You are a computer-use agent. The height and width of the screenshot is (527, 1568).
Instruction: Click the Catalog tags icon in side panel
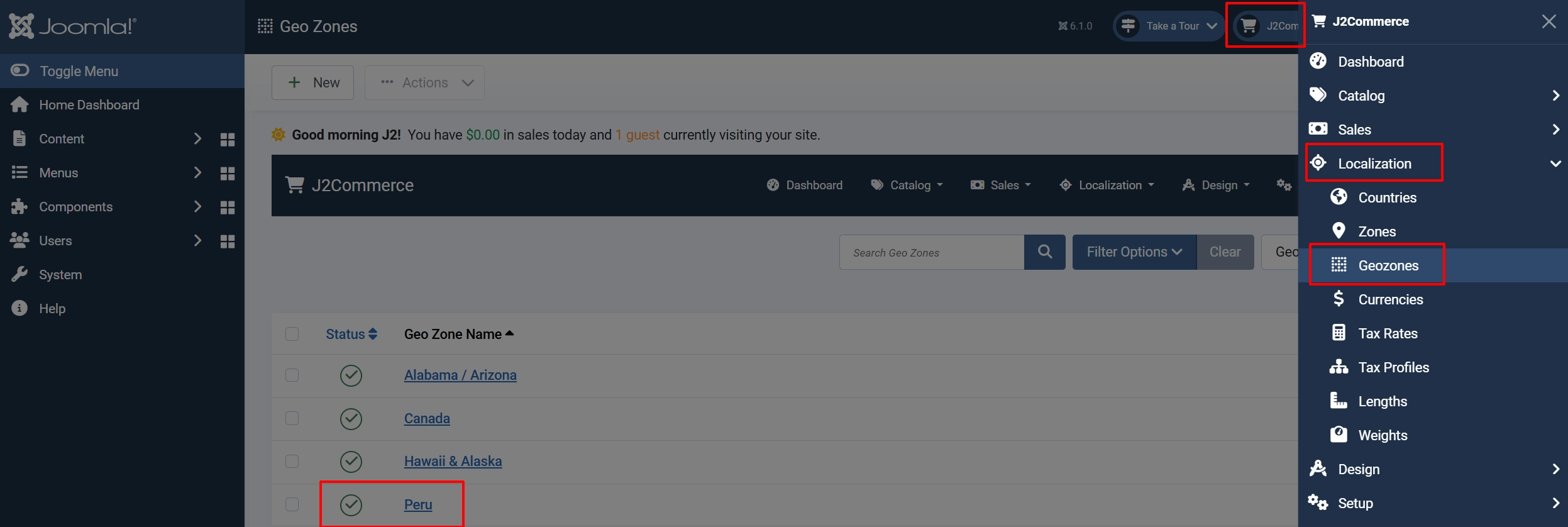[1318, 95]
